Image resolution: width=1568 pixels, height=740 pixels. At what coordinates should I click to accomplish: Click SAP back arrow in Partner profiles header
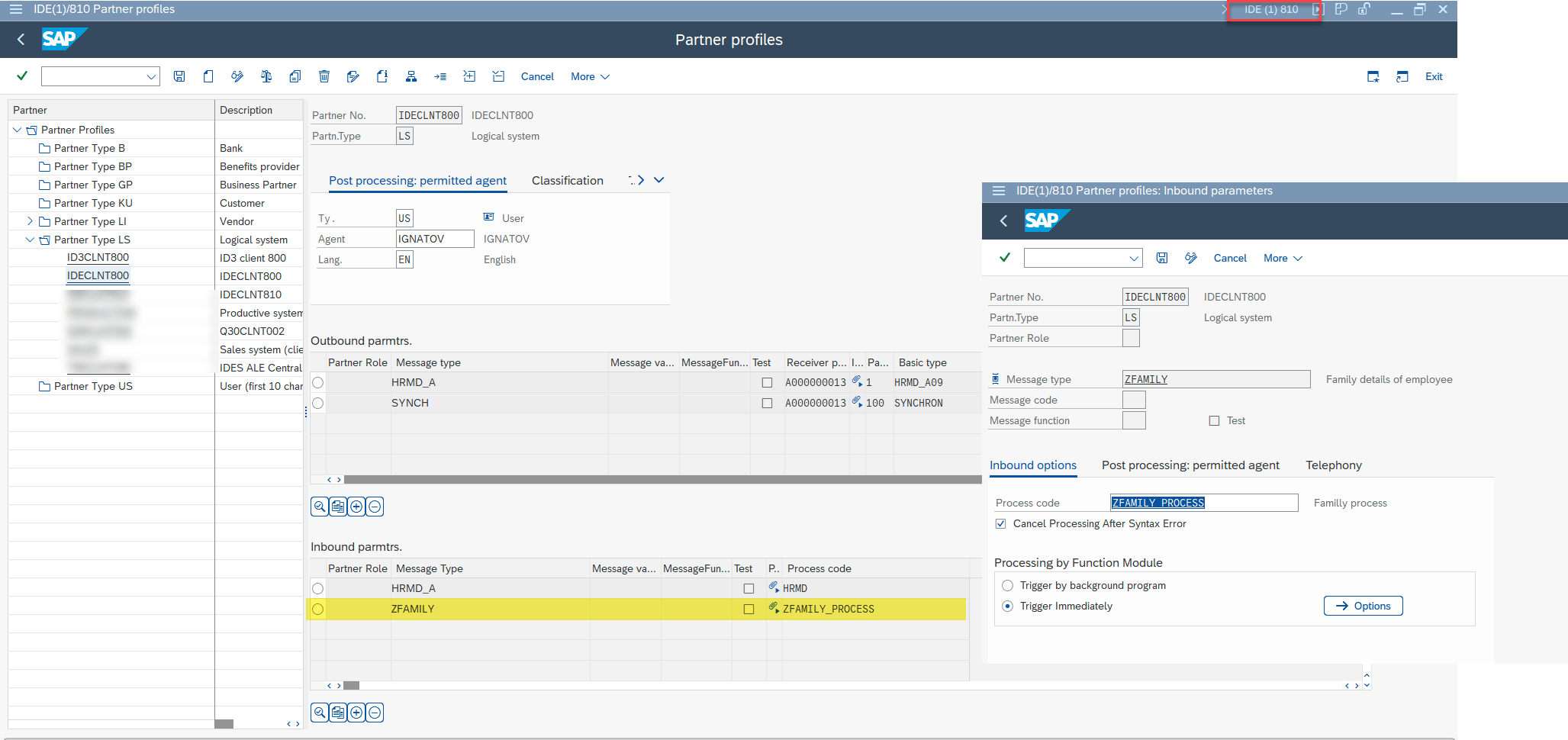[21, 40]
